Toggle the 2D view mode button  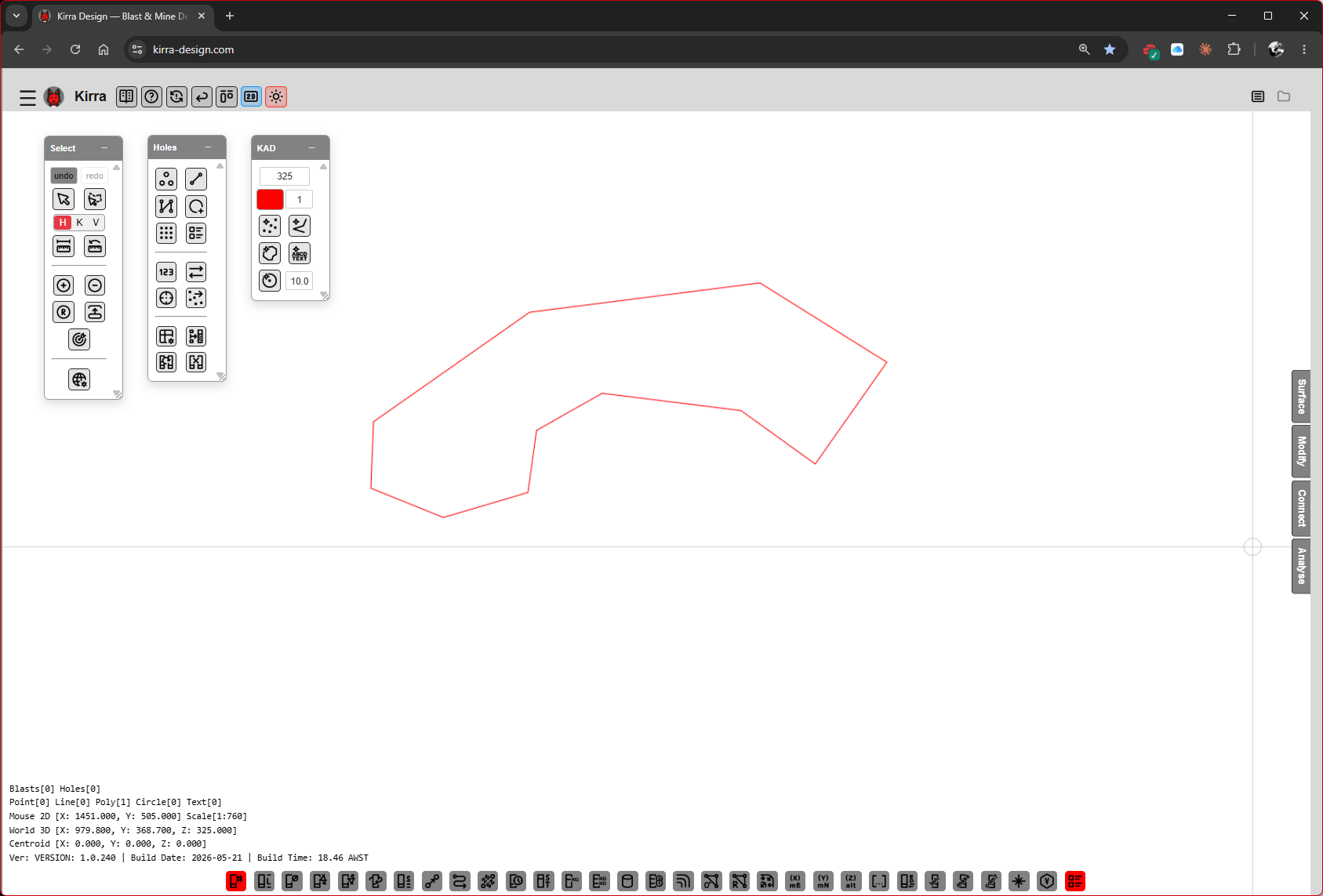coord(251,96)
